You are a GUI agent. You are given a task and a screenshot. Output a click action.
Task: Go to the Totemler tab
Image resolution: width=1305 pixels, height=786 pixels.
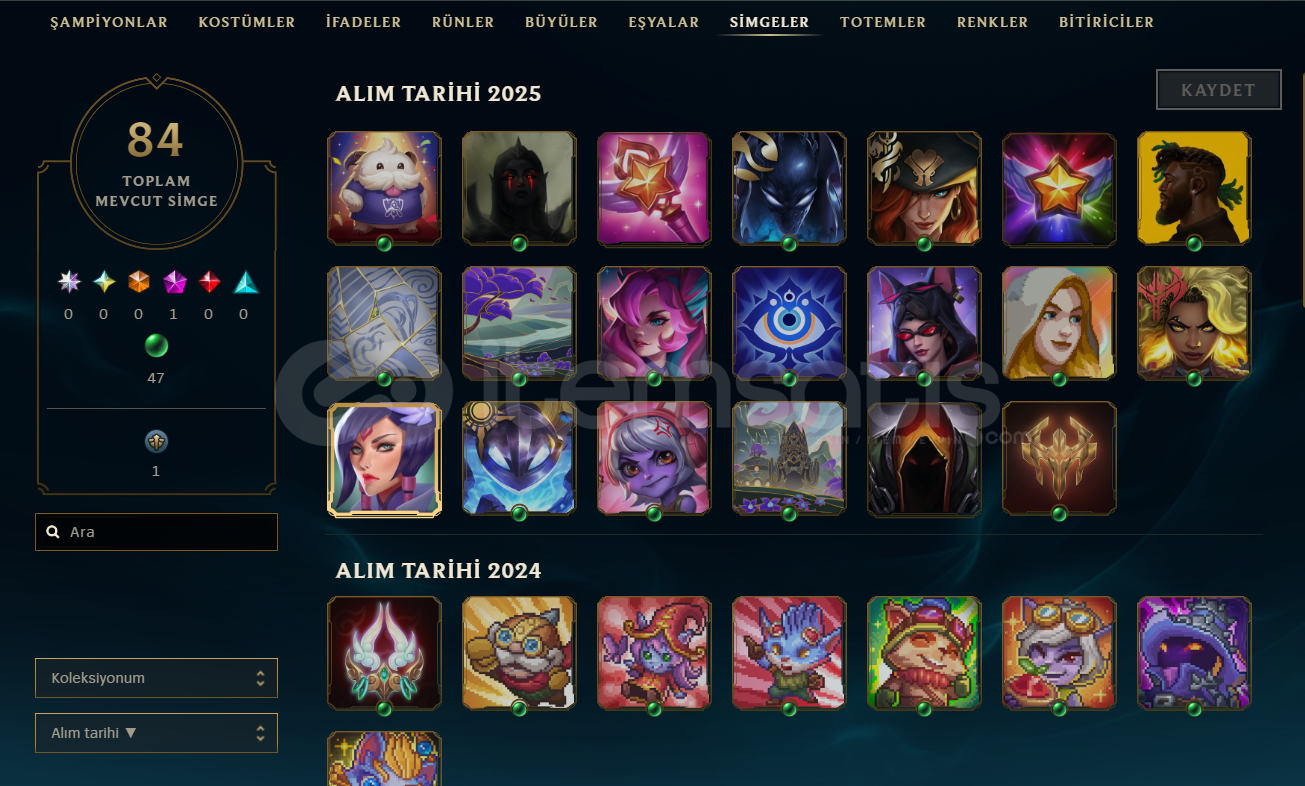click(x=883, y=22)
